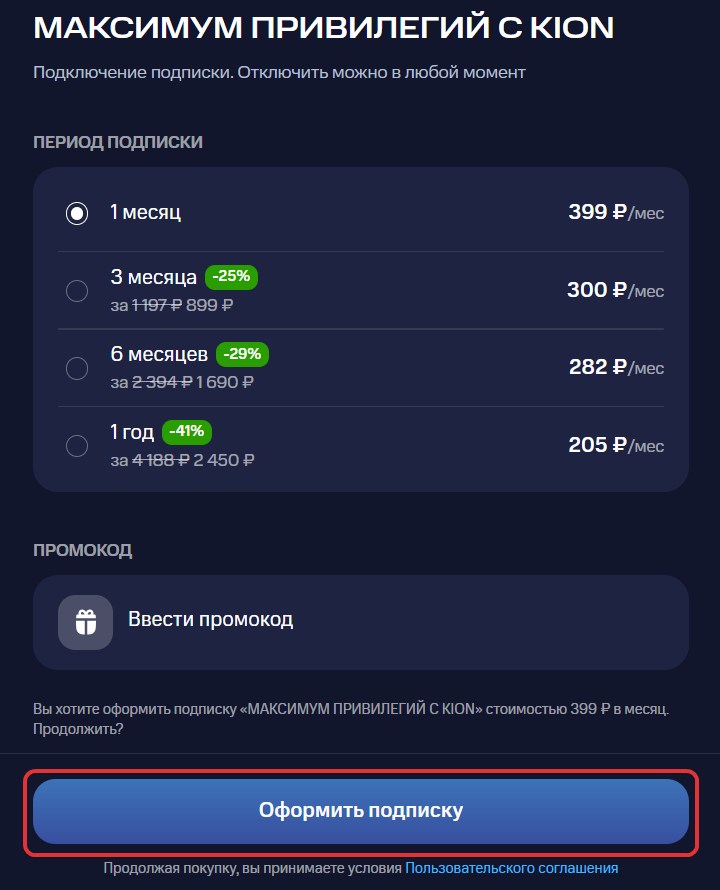The width and height of the screenshot is (720, 890).
Task: Select the 1 месяц subscription option
Action: click(77, 212)
